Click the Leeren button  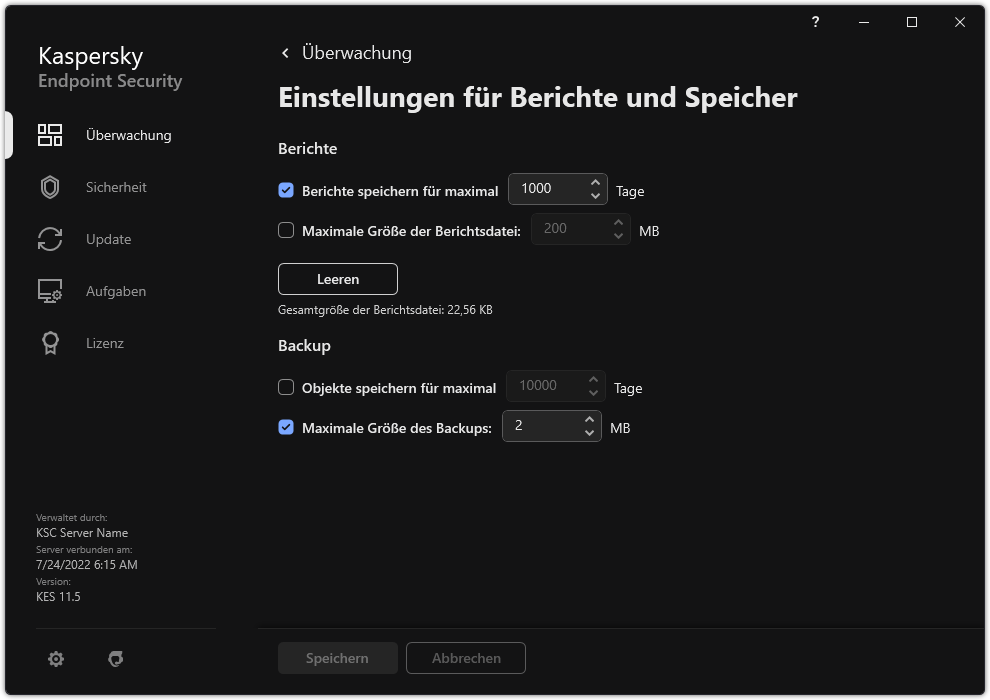pyautogui.click(x=337, y=278)
